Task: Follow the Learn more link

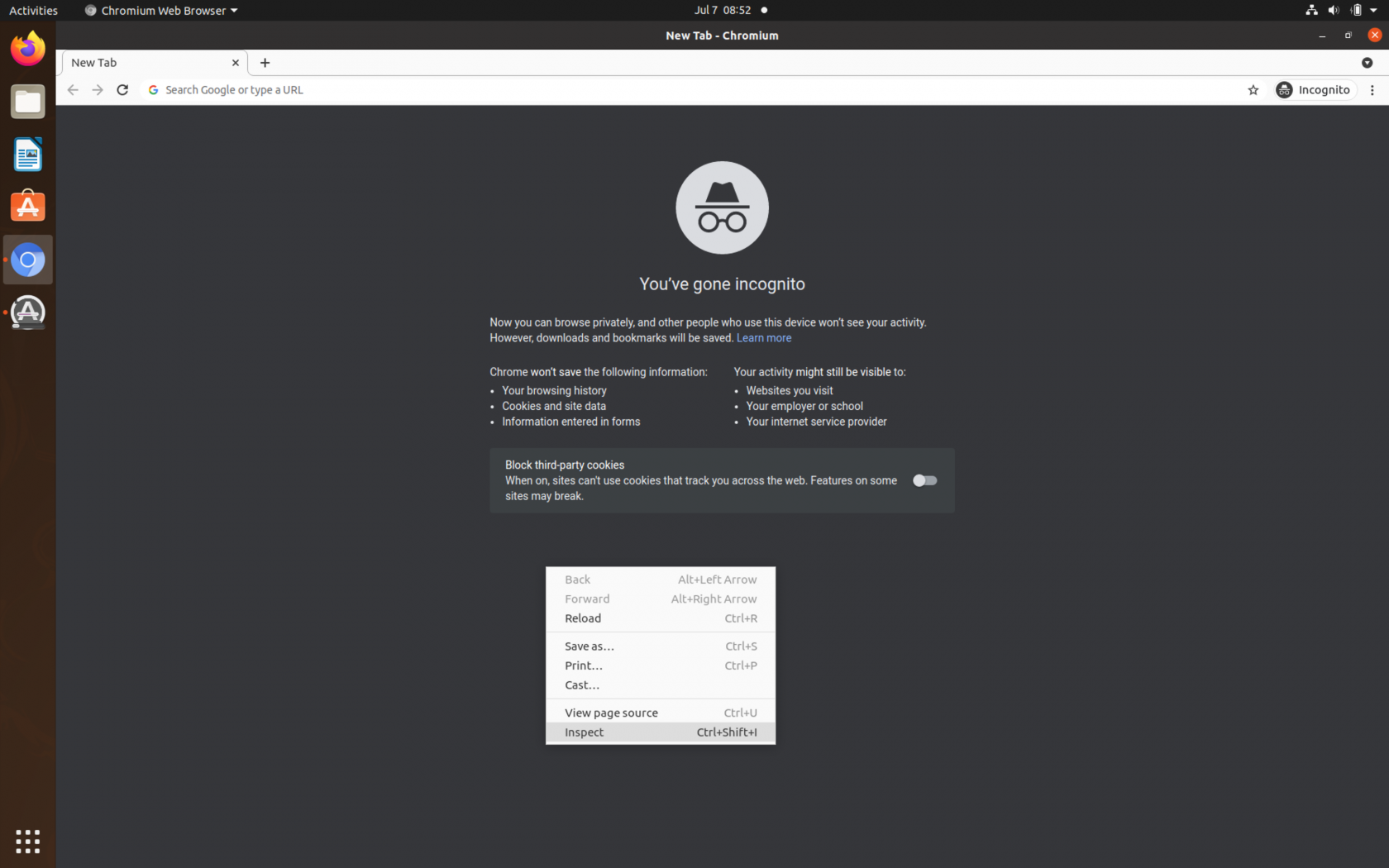Action: [x=764, y=338]
